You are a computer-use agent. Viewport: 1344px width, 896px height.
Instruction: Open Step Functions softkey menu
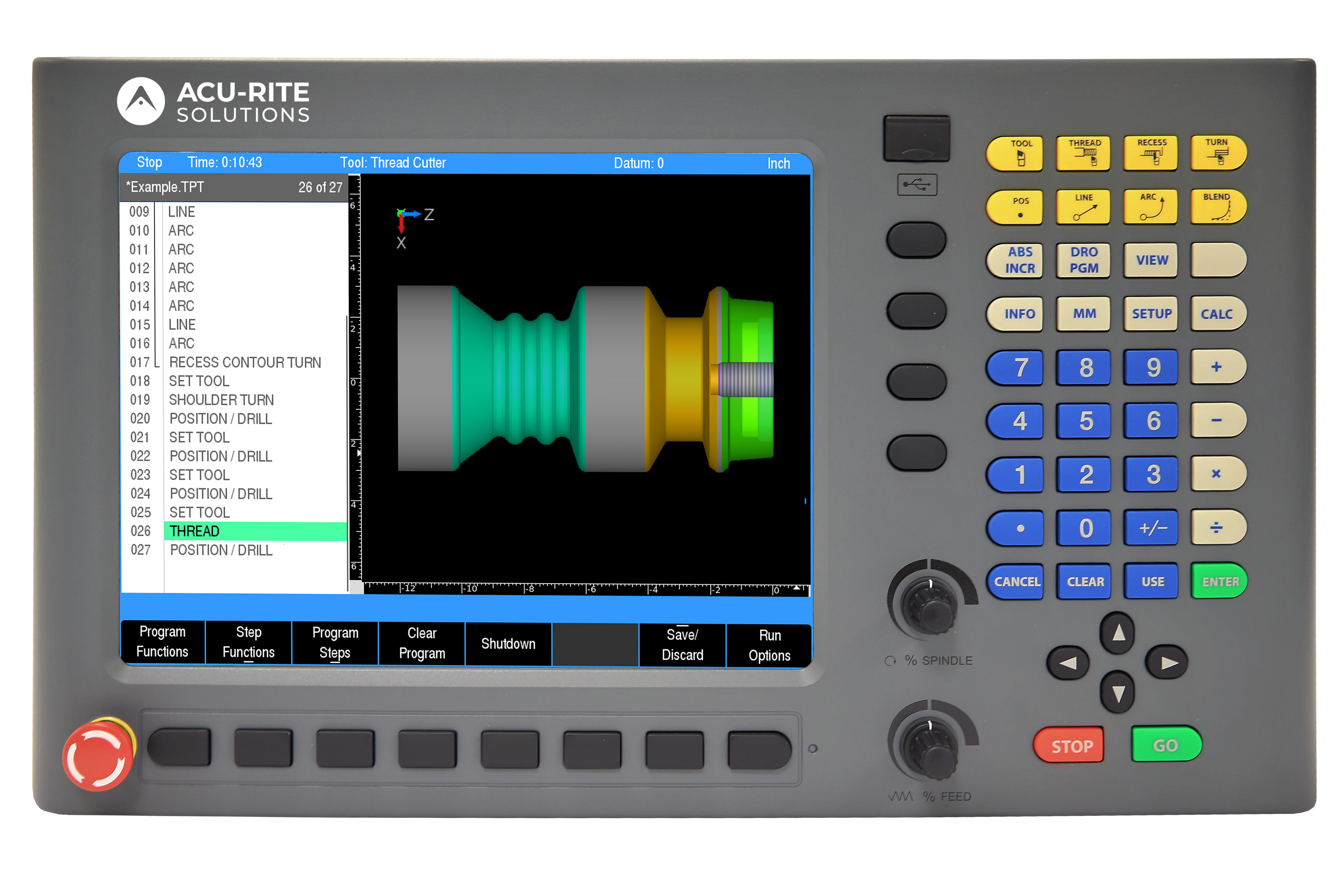coord(249,642)
